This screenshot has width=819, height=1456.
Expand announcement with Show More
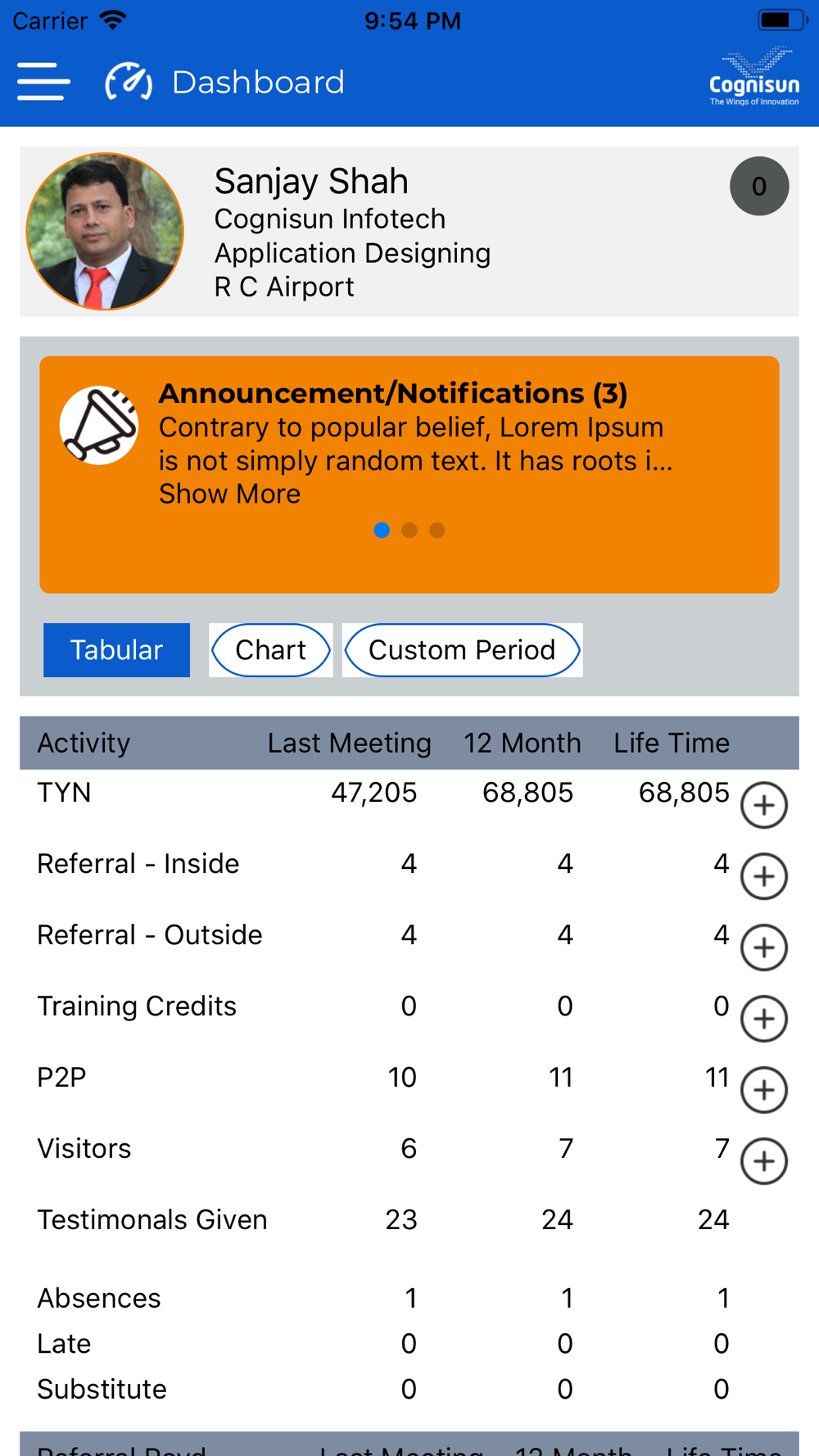(x=229, y=494)
